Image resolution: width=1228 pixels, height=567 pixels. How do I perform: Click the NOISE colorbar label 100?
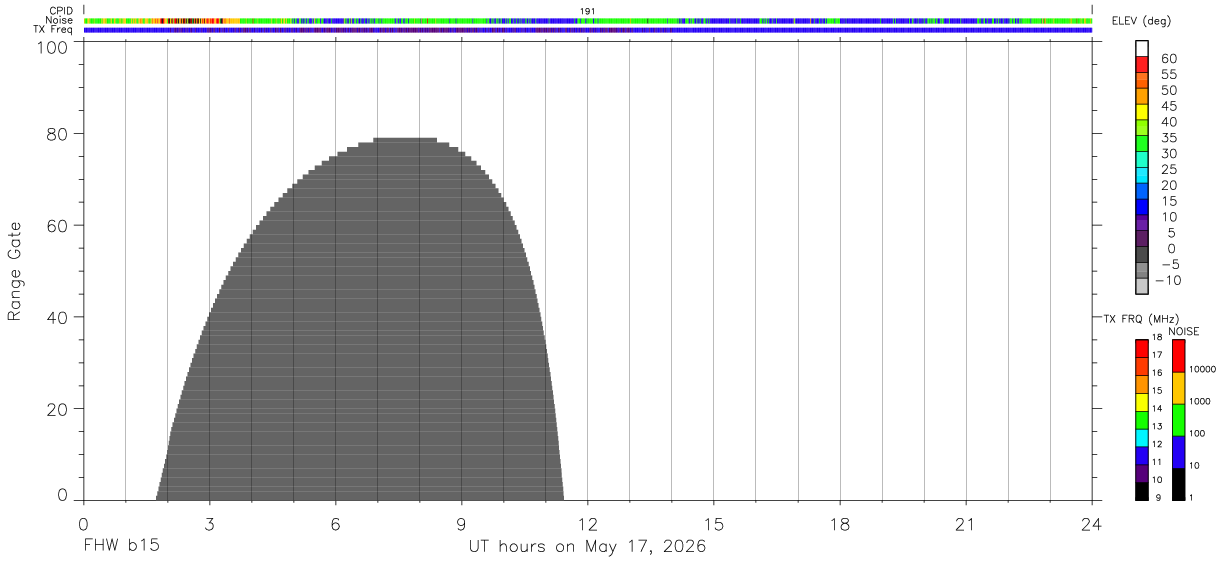(1198, 433)
